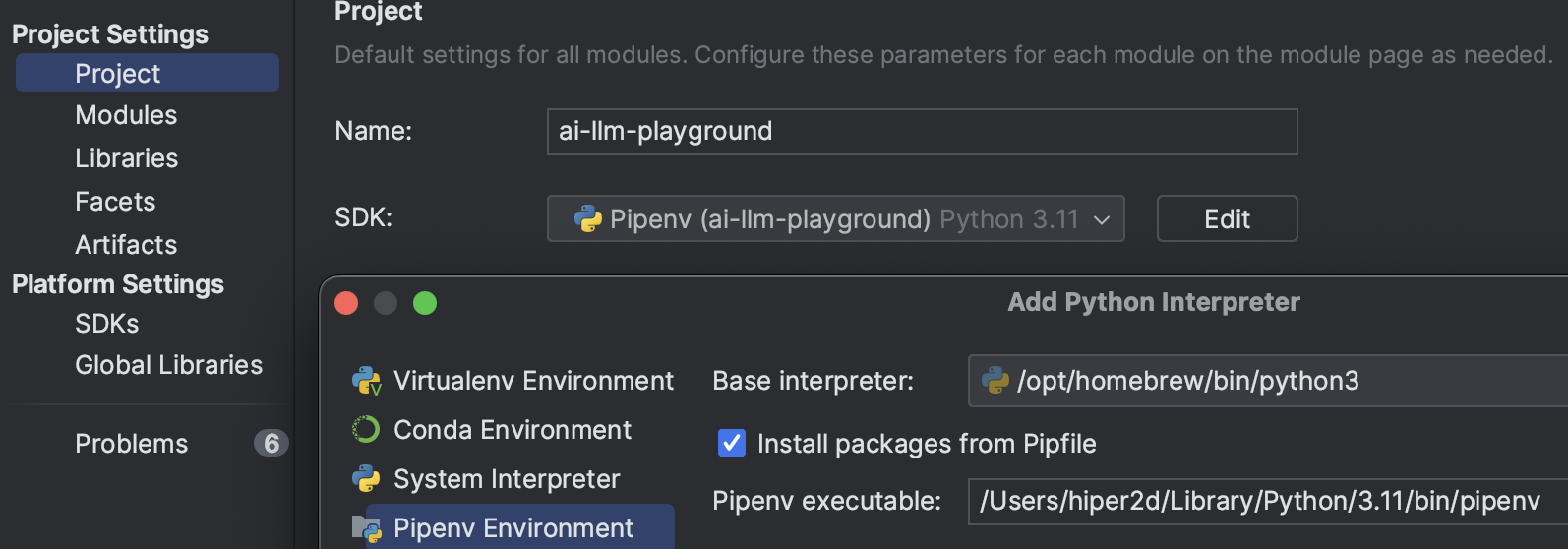Select Pipenv Environment option
Viewport: 1568px width, 549px height.
(x=513, y=528)
